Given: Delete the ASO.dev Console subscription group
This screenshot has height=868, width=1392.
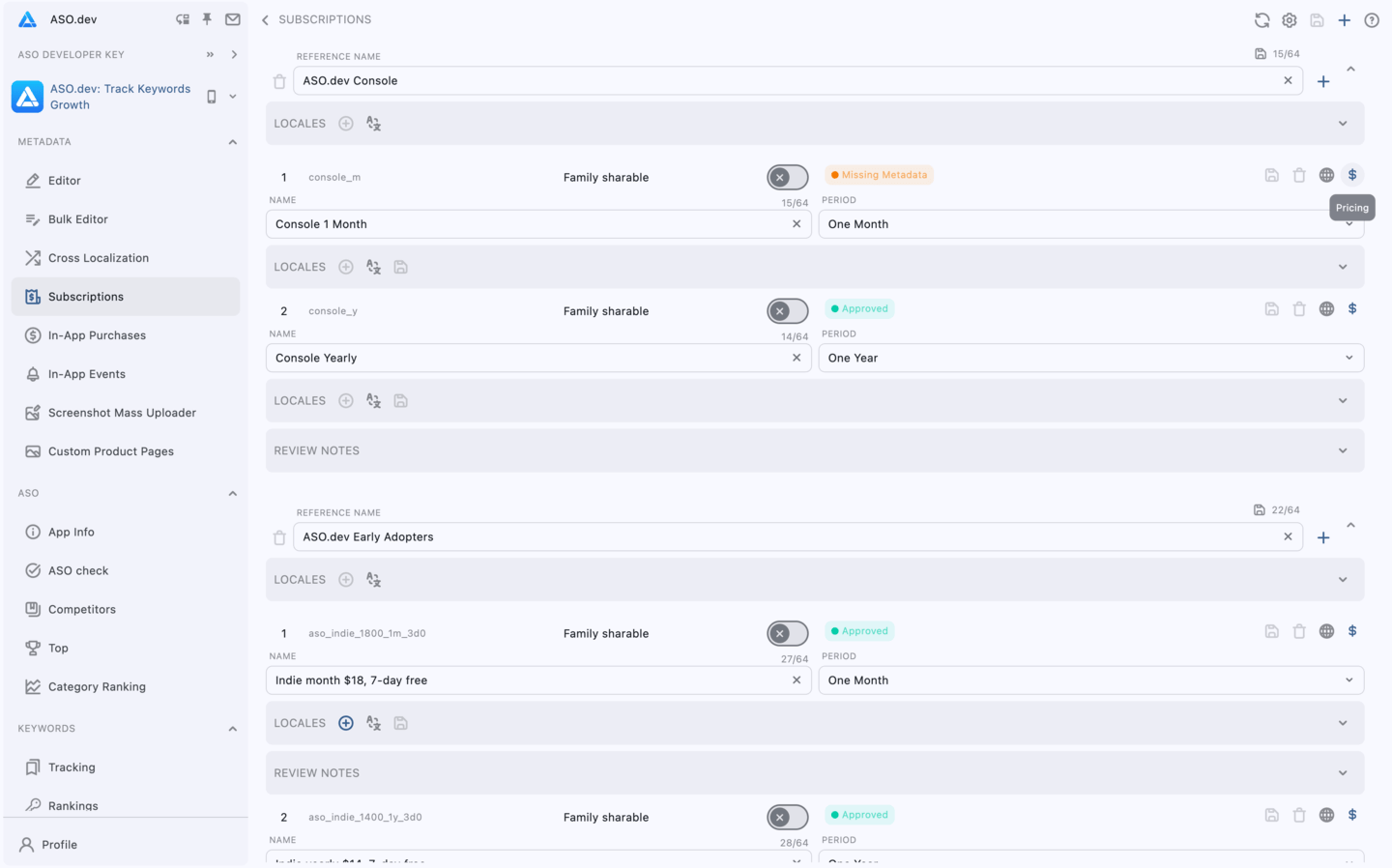Looking at the screenshot, I should 279,81.
